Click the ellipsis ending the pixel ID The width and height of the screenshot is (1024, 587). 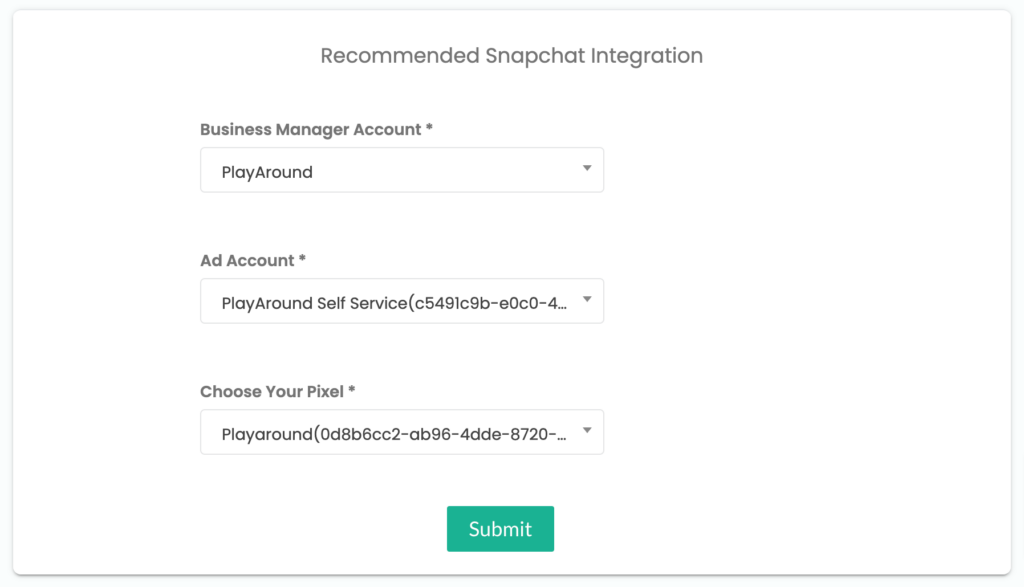pyautogui.click(x=562, y=438)
